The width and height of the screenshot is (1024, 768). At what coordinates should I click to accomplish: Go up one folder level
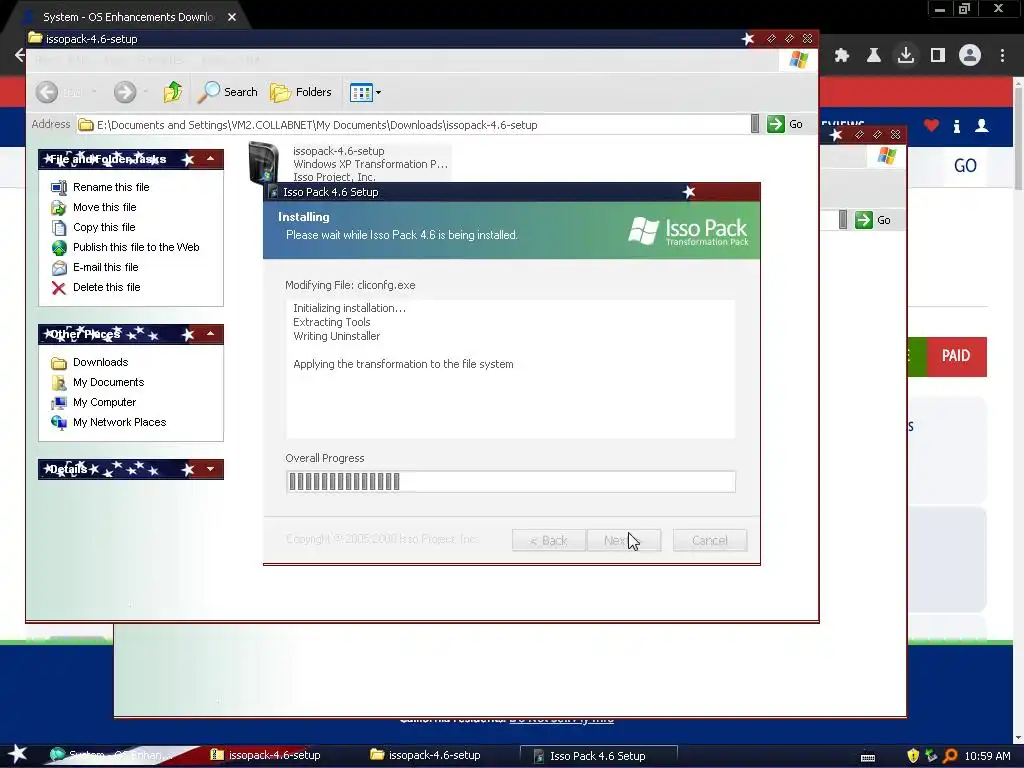(173, 92)
